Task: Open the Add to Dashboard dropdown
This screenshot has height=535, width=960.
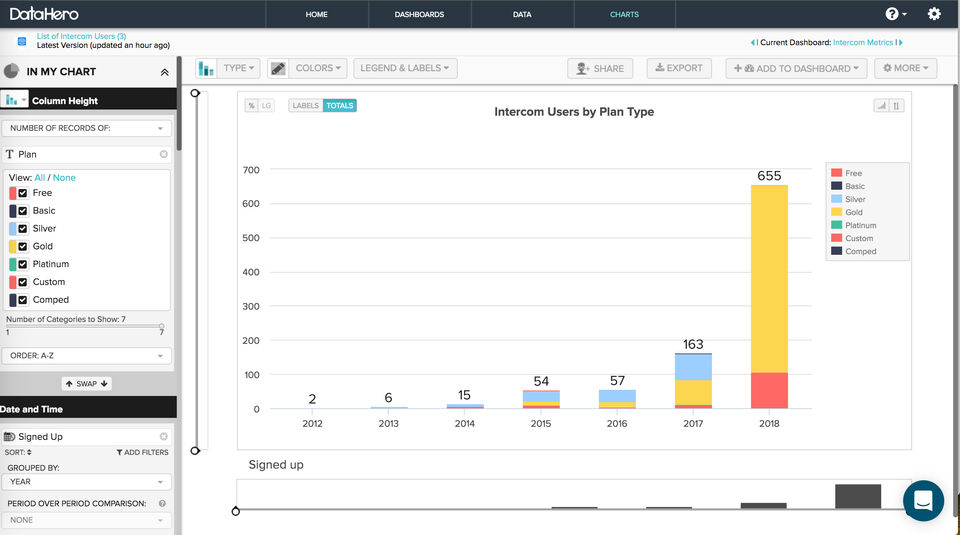Action: pyautogui.click(x=796, y=68)
